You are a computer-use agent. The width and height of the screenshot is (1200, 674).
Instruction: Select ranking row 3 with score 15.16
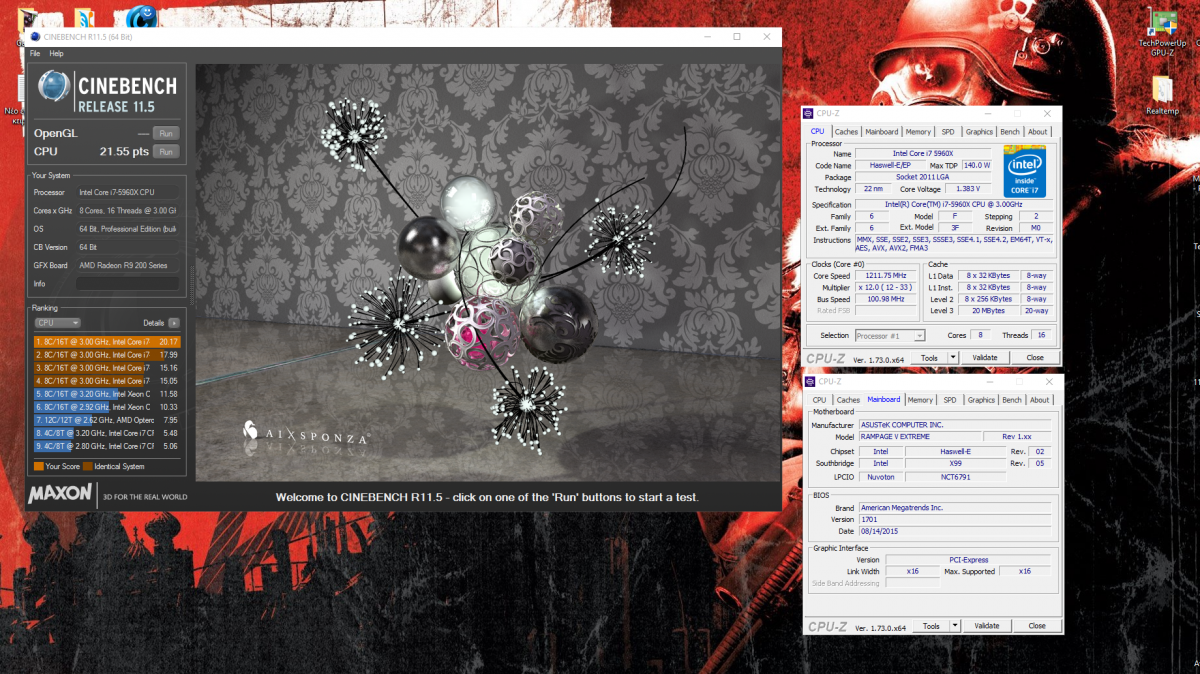(x=106, y=367)
